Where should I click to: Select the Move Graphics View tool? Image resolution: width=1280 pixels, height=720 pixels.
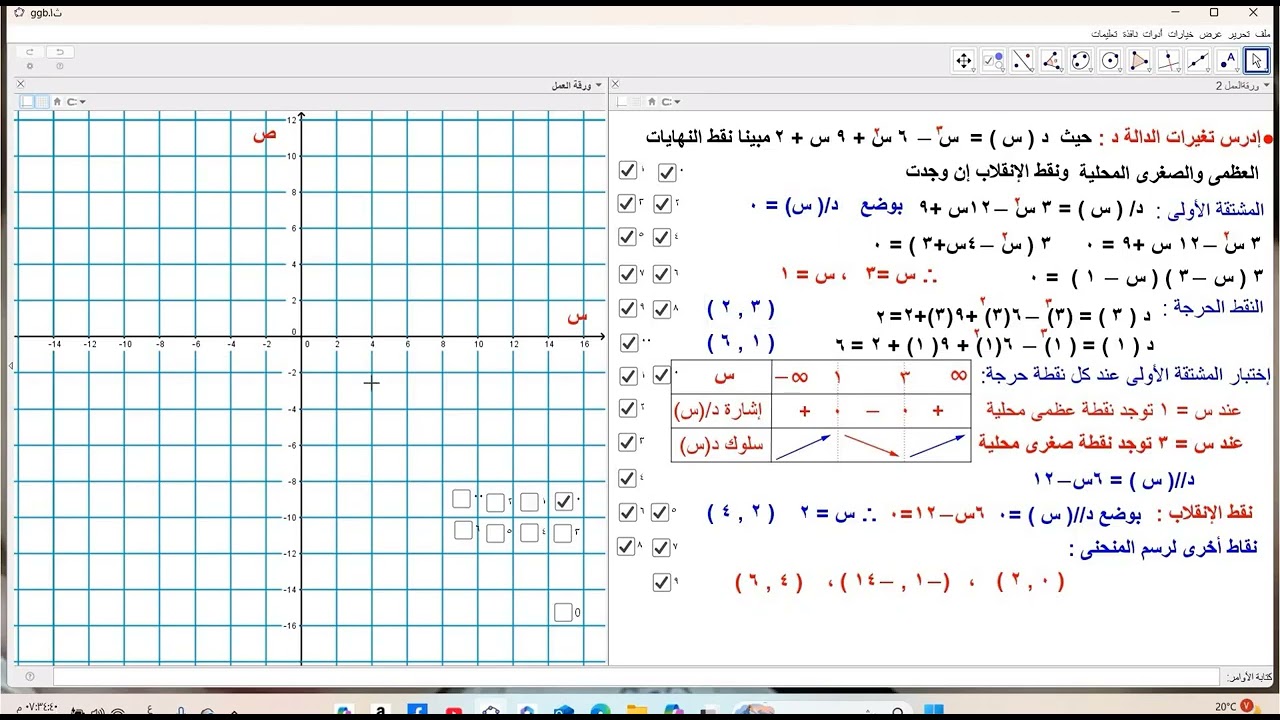point(964,61)
